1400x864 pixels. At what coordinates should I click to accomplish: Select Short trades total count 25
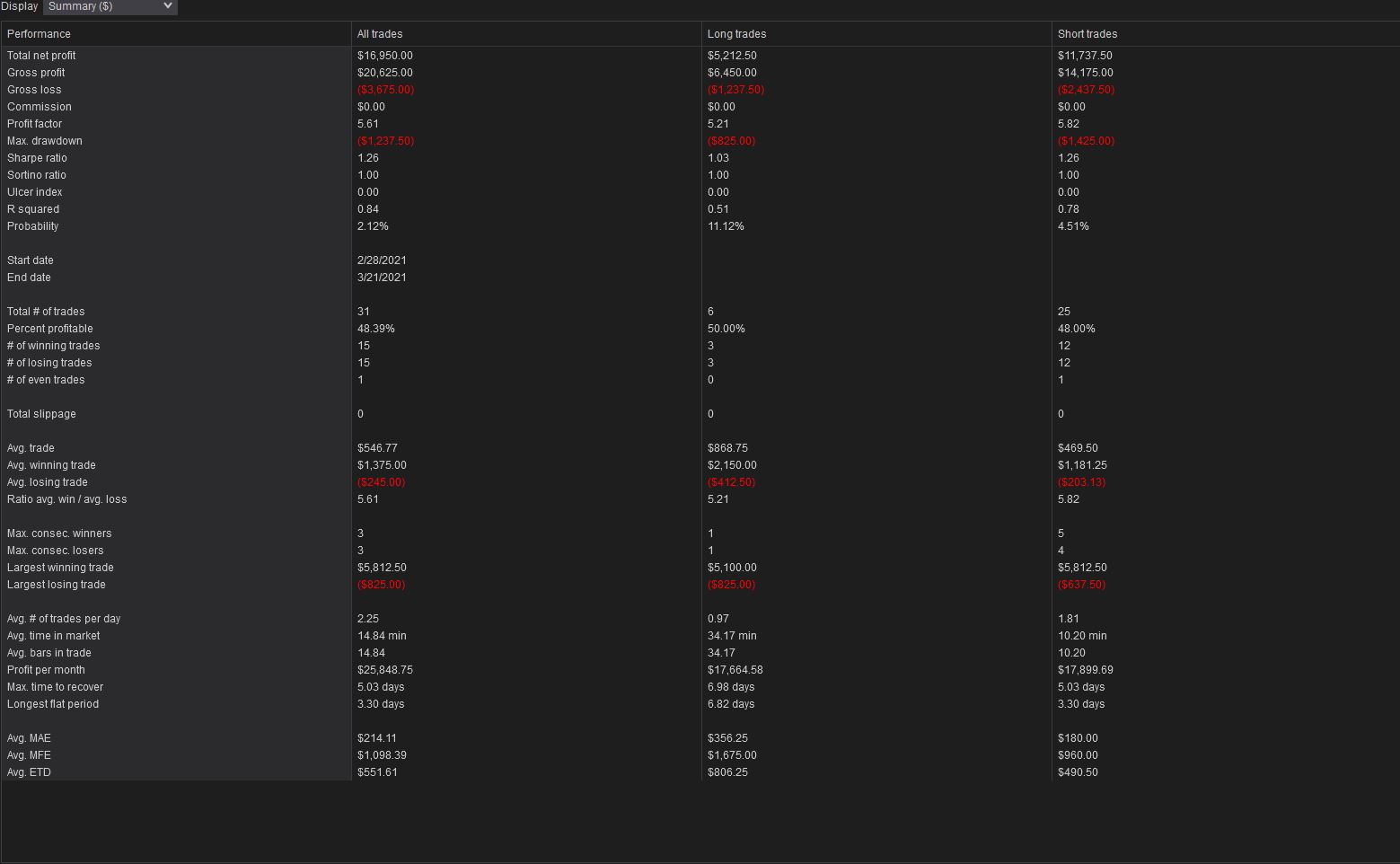tap(1064, 312)
